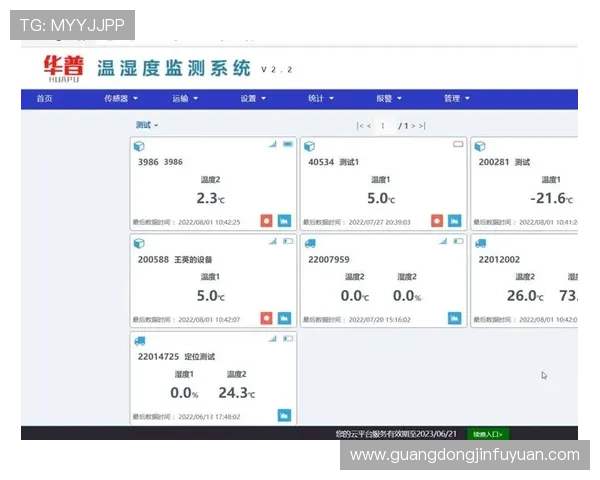Check battery icon on device 22007959
600x480 pixels.
pos(458,241)
